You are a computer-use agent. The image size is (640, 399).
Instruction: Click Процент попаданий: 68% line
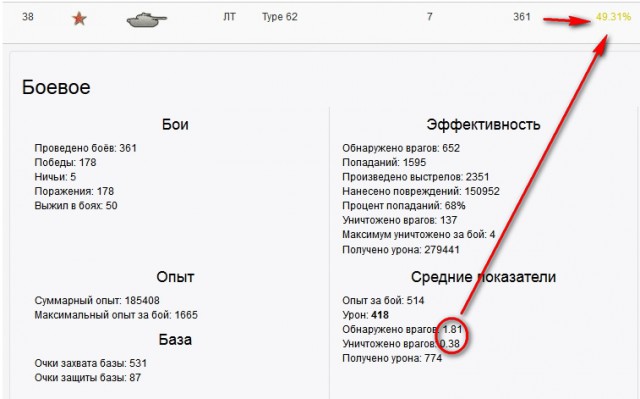(404, 206)
